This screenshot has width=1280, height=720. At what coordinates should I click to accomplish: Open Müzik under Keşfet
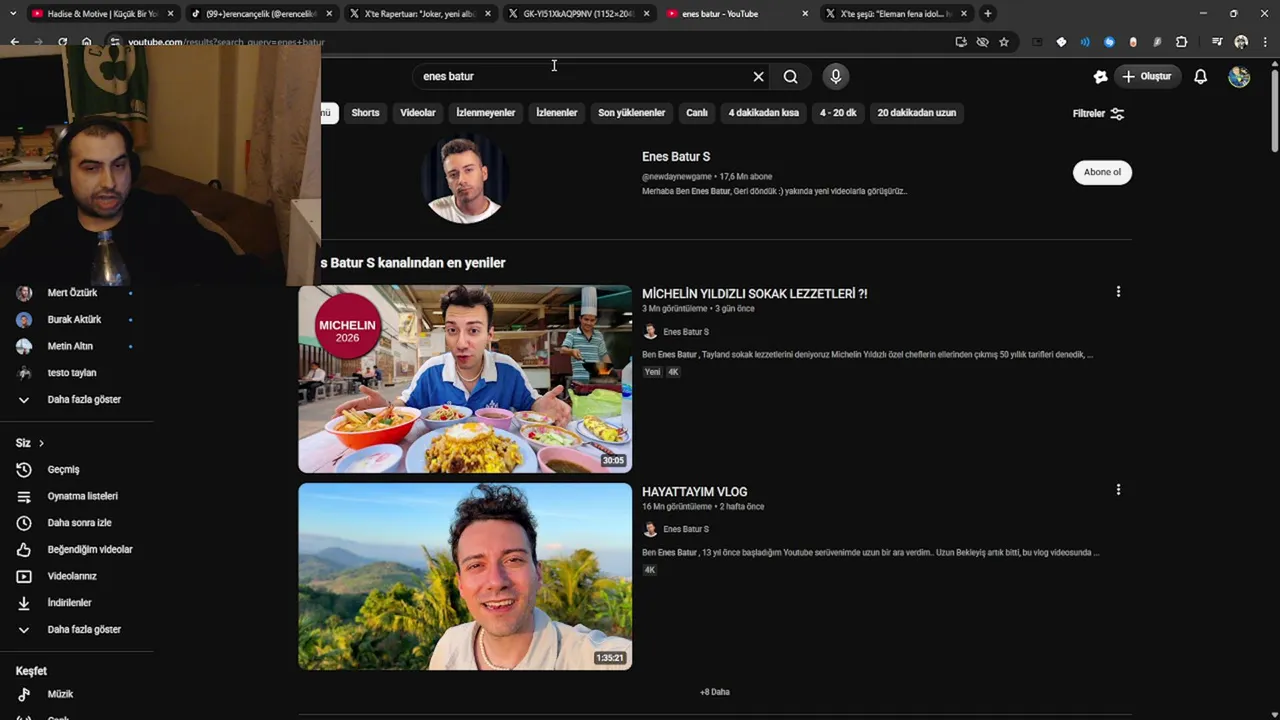(x=60, y=694)
